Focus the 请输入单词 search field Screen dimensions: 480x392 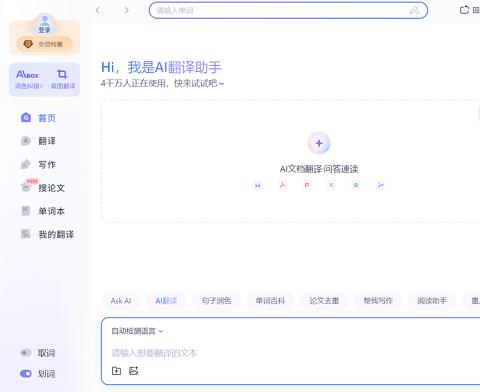coord(288,10)
